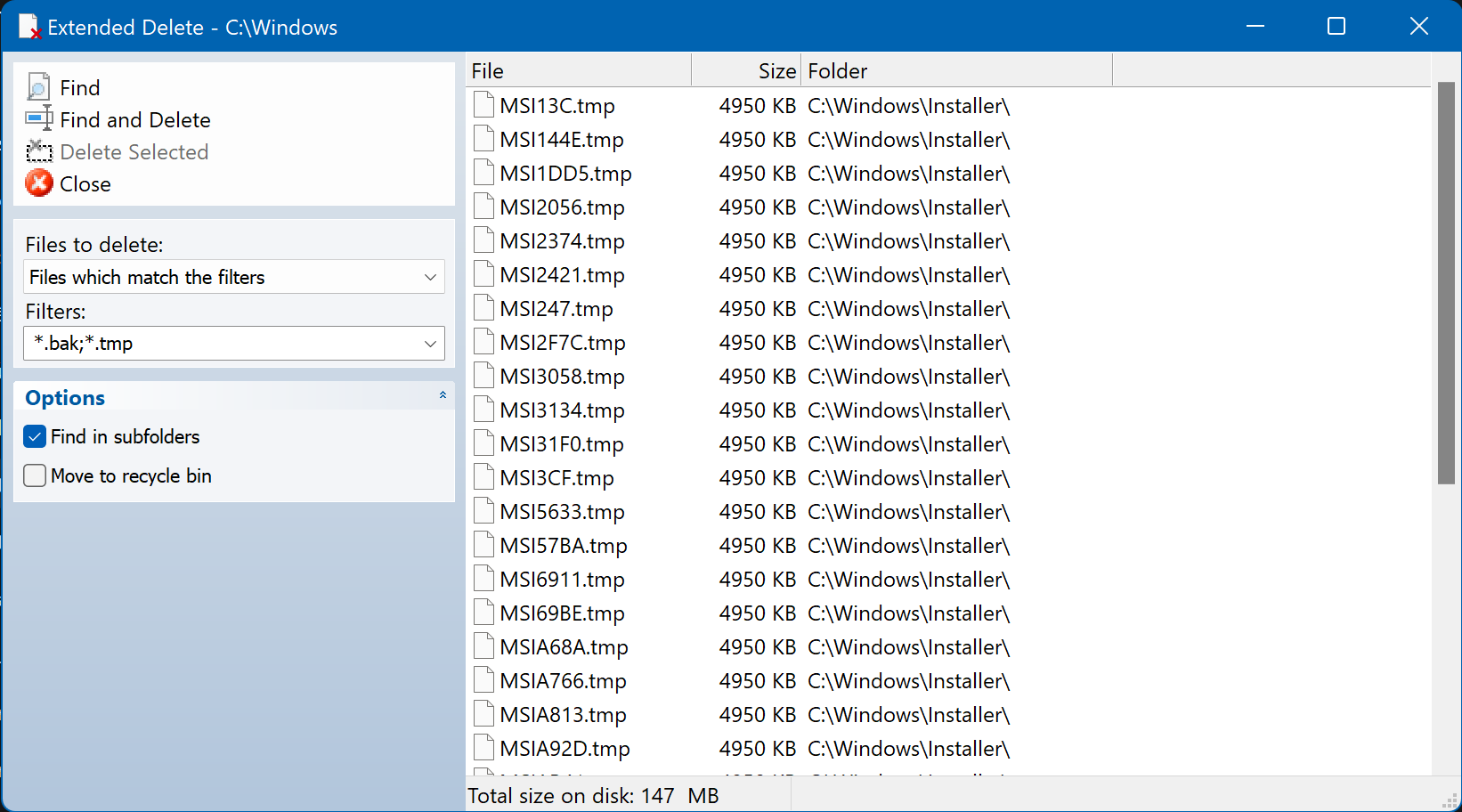Click folder path in MSI69BE.tmp row
The height and width of the screenshot is (812, 1462).
(x=909, y=613)
